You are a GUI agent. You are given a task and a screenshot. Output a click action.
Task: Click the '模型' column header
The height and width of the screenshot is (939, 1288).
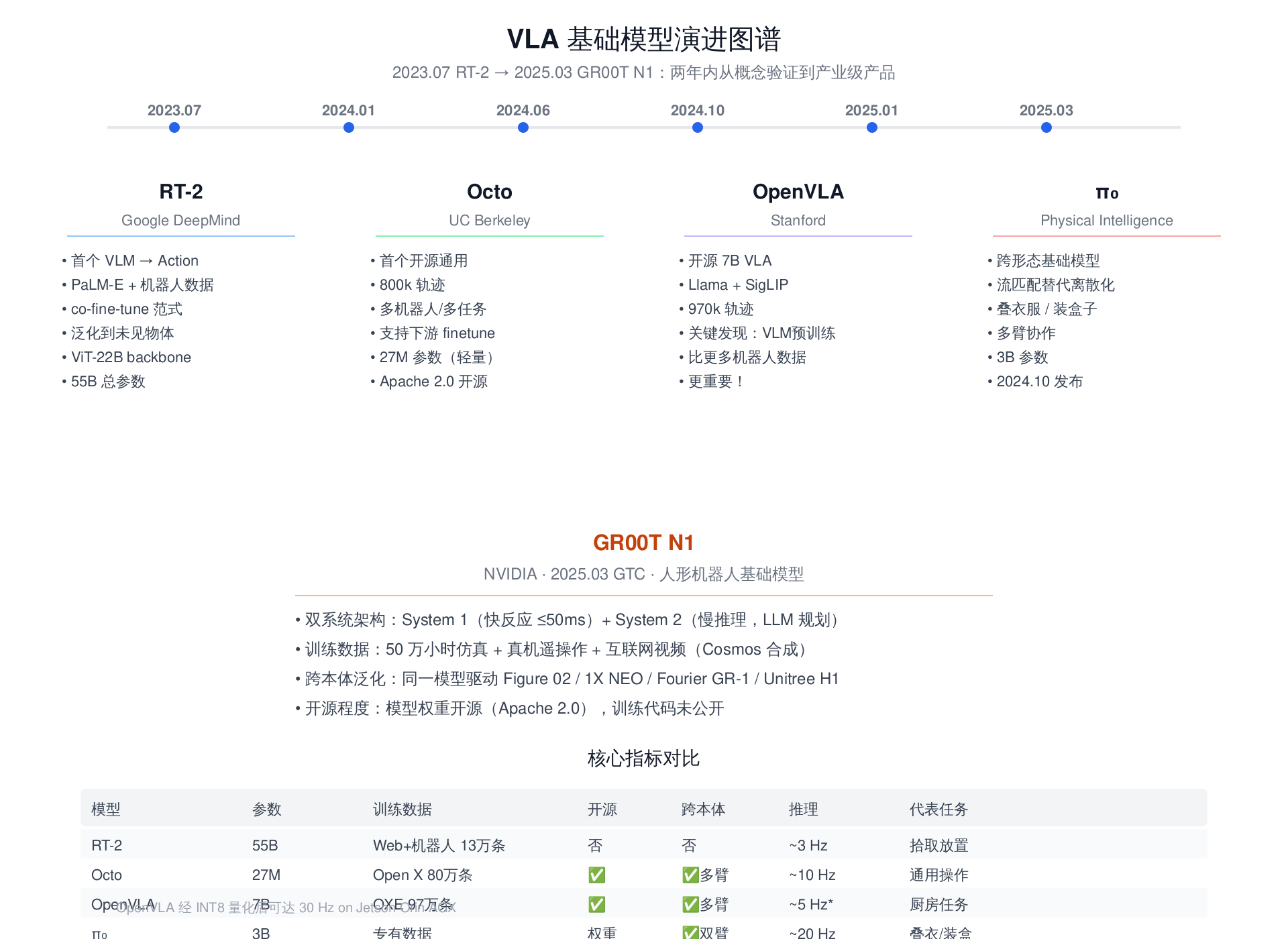[x=106, y=809]
